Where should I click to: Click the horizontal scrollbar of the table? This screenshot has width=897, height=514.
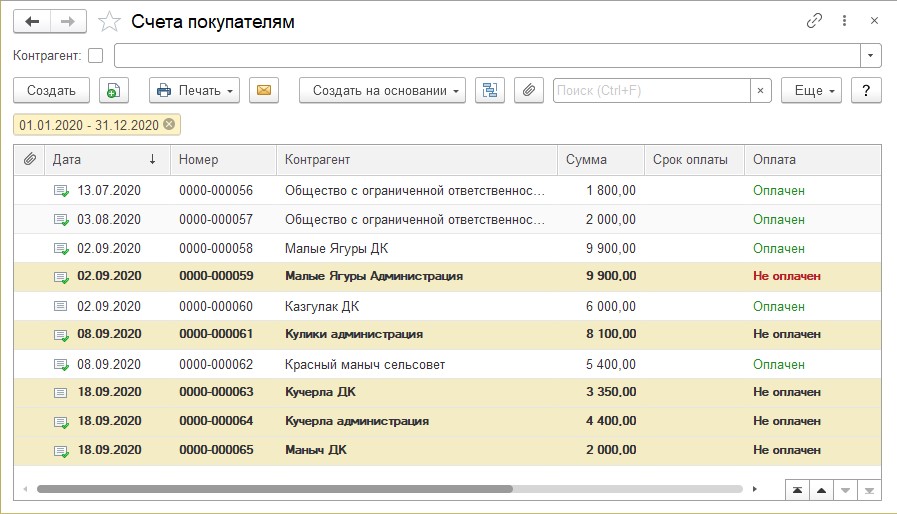point(275,490)
